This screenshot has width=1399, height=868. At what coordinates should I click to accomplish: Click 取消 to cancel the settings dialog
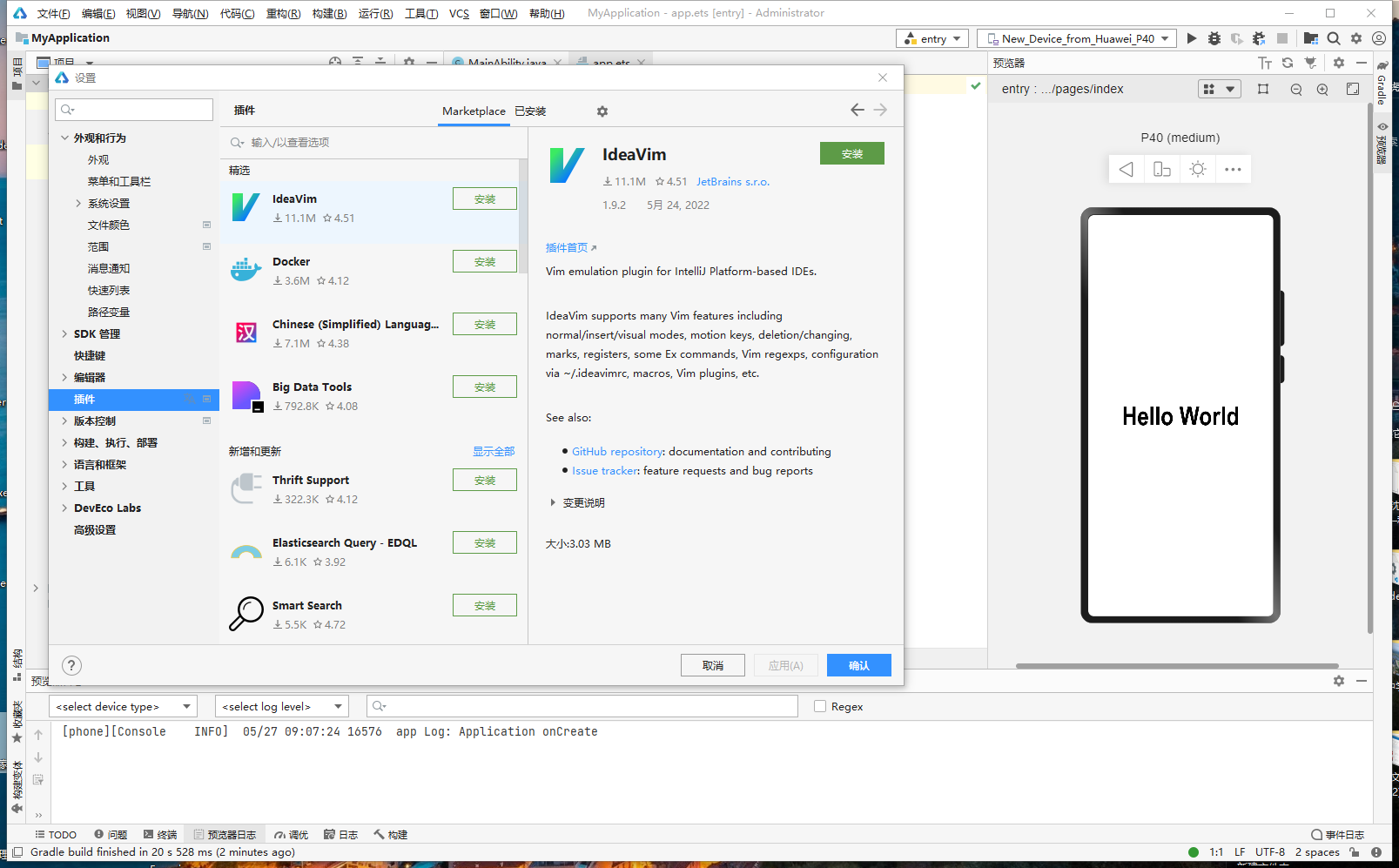click(713, 665)
